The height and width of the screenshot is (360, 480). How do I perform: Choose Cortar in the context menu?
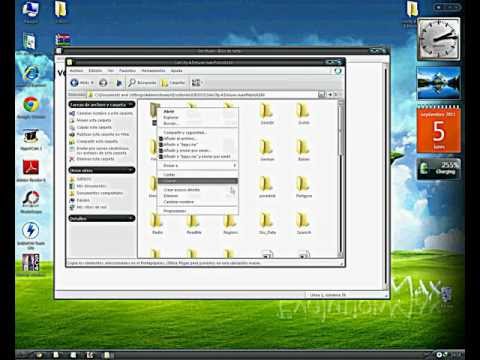tap(197, 174)
